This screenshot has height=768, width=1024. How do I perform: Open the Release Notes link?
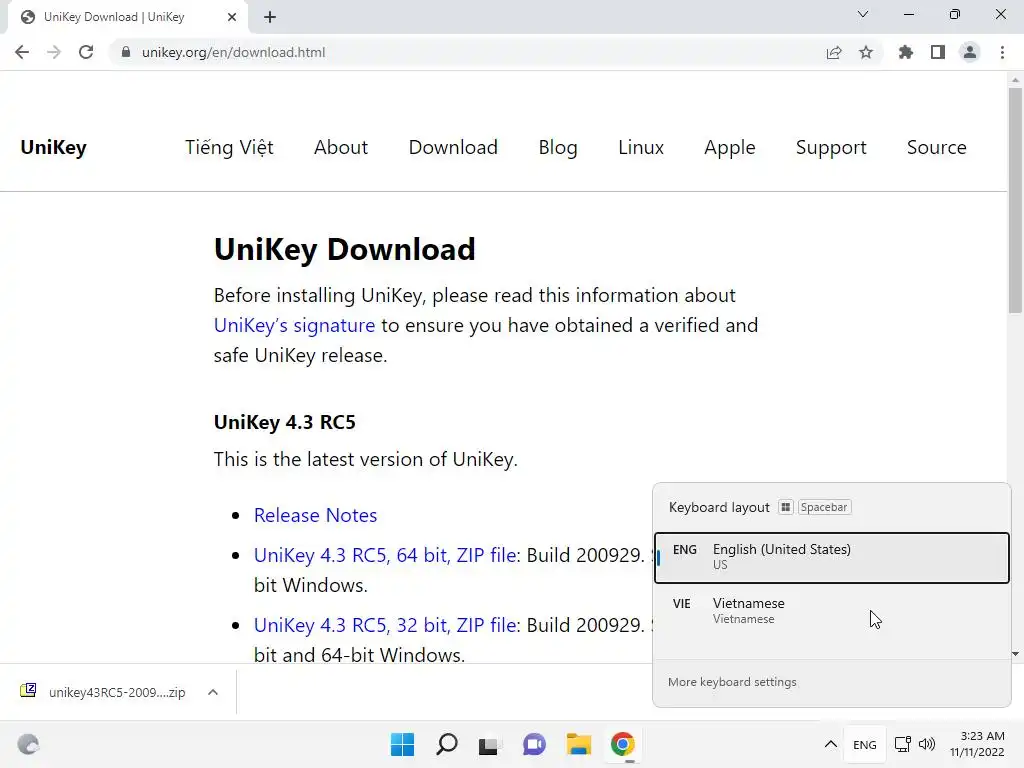coord(315,515)
